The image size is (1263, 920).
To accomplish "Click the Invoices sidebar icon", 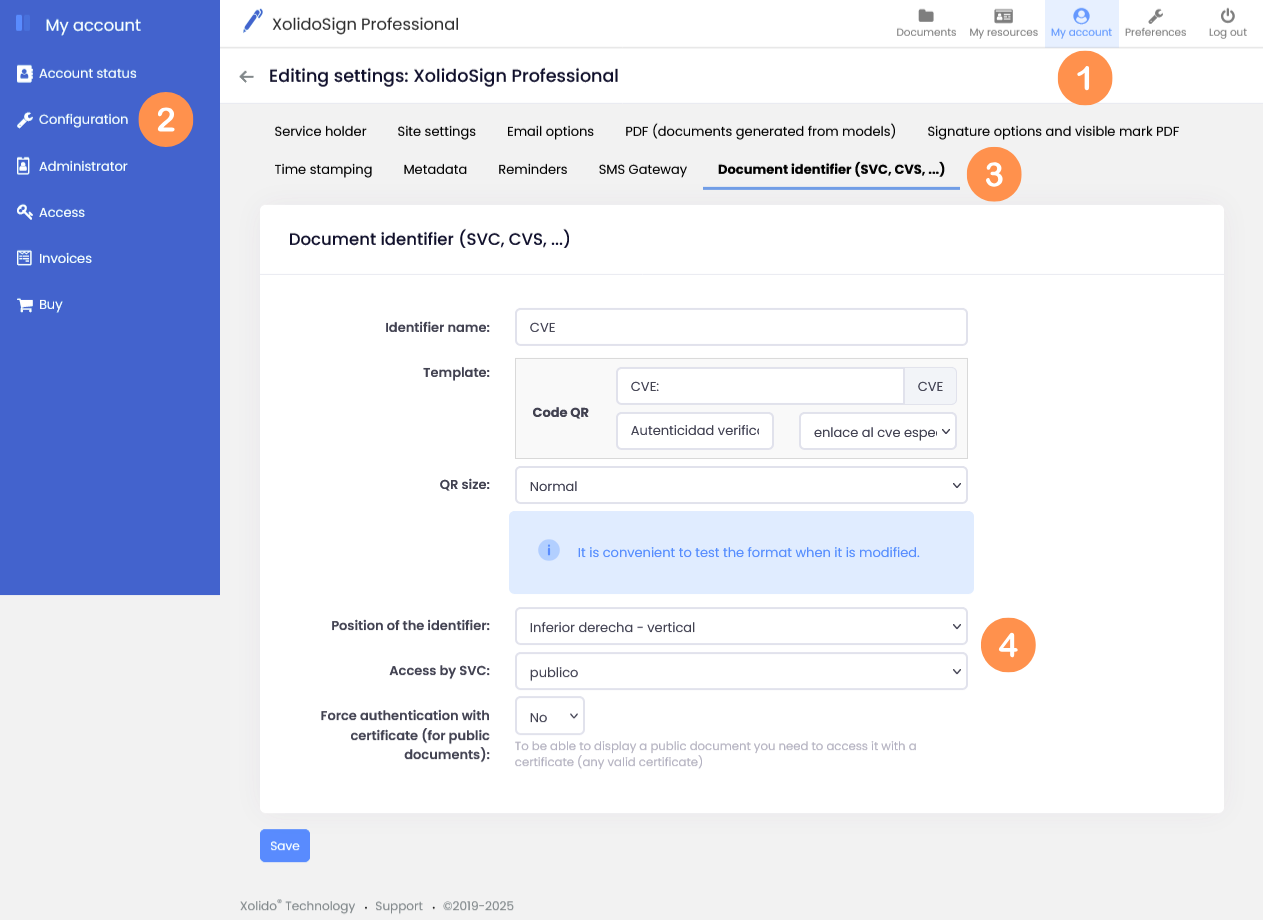I will [x=25, y=258].
